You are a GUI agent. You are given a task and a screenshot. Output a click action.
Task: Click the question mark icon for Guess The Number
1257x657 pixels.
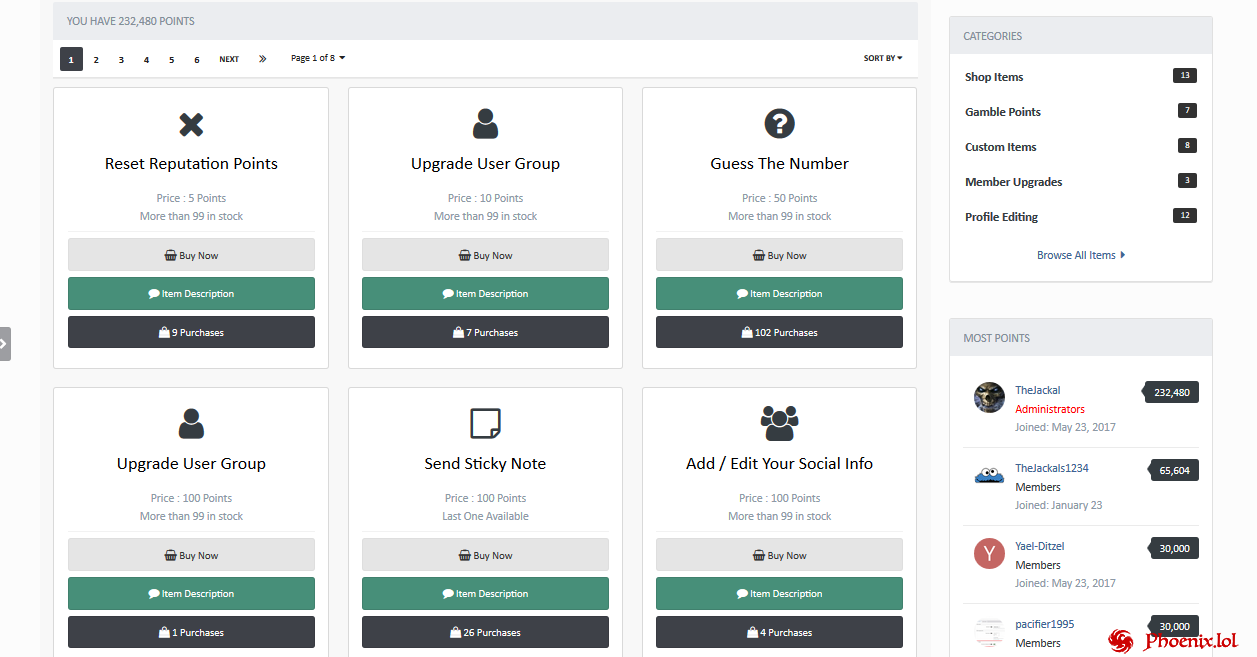pyautogui.click(x=779, y=124)
